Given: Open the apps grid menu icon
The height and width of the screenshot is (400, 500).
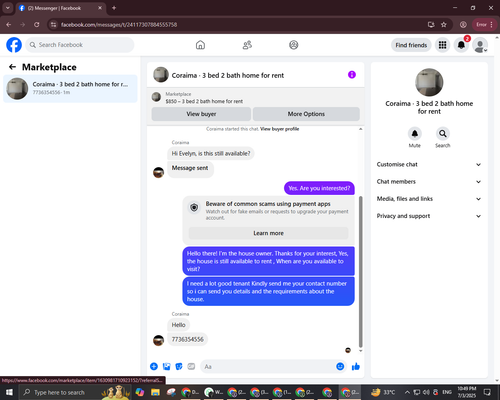Looking at the screenshot, I should point(442,45).
